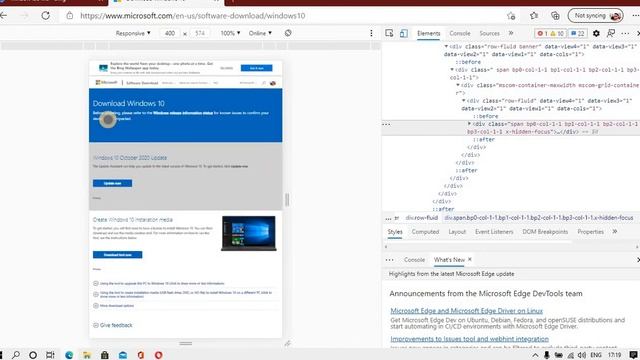This screenshot has width=640, height=360.
Task: Click the Rotate viewport icon
Action: pyautogui.click(x=288, y=33)
